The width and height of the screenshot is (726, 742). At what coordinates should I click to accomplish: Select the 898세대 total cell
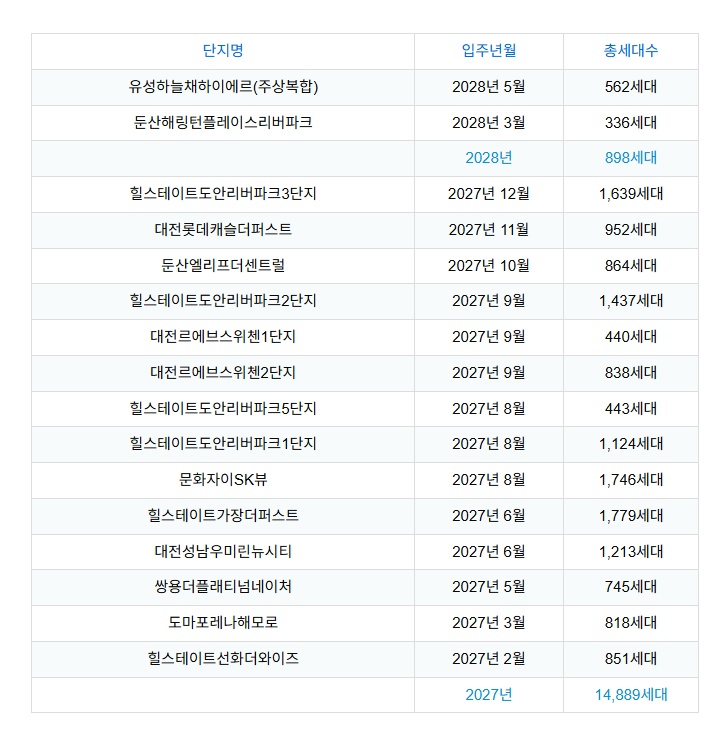pyautogui.click(x=630, y=158)
